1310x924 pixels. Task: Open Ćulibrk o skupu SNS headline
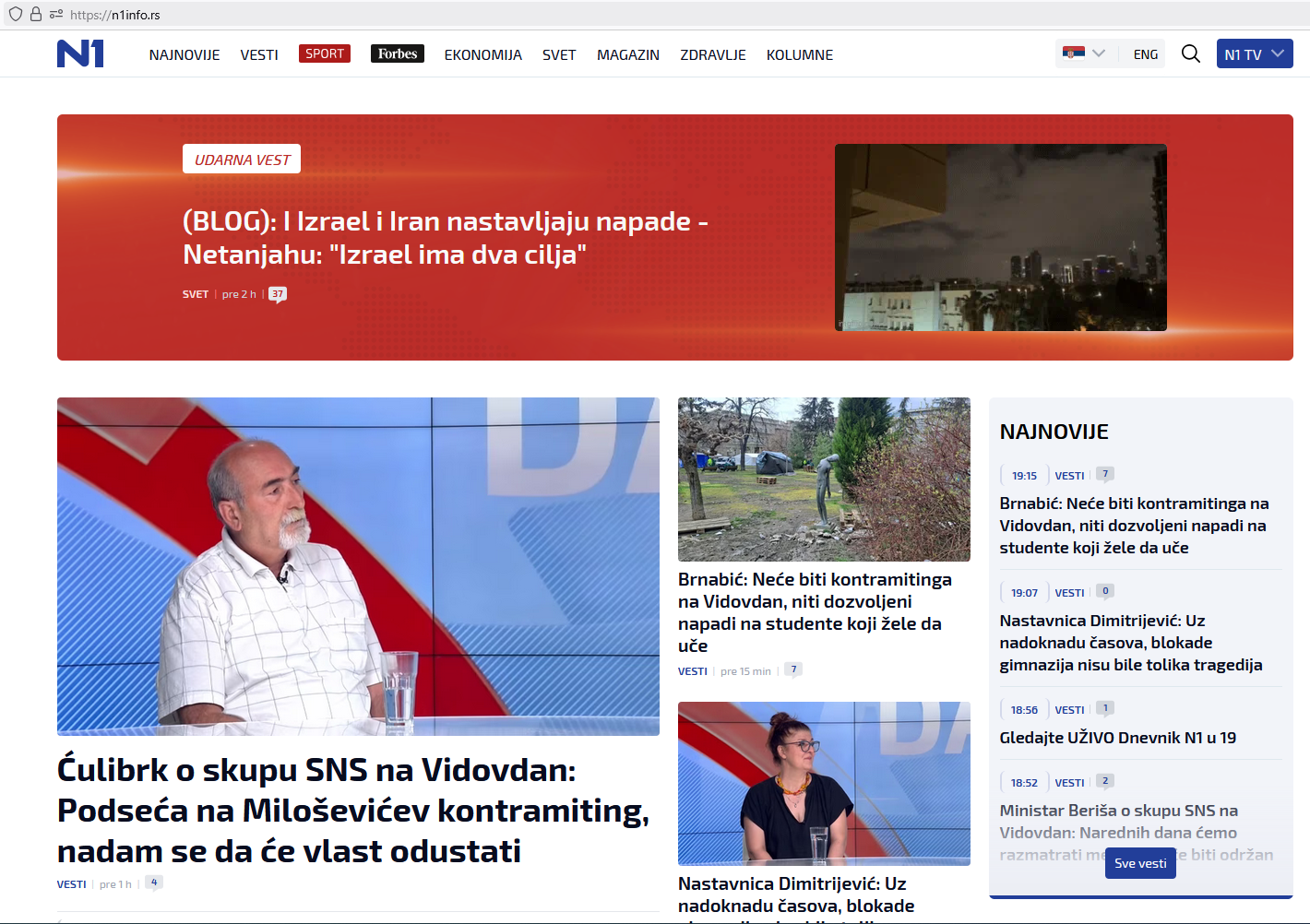tap(353, 810)
